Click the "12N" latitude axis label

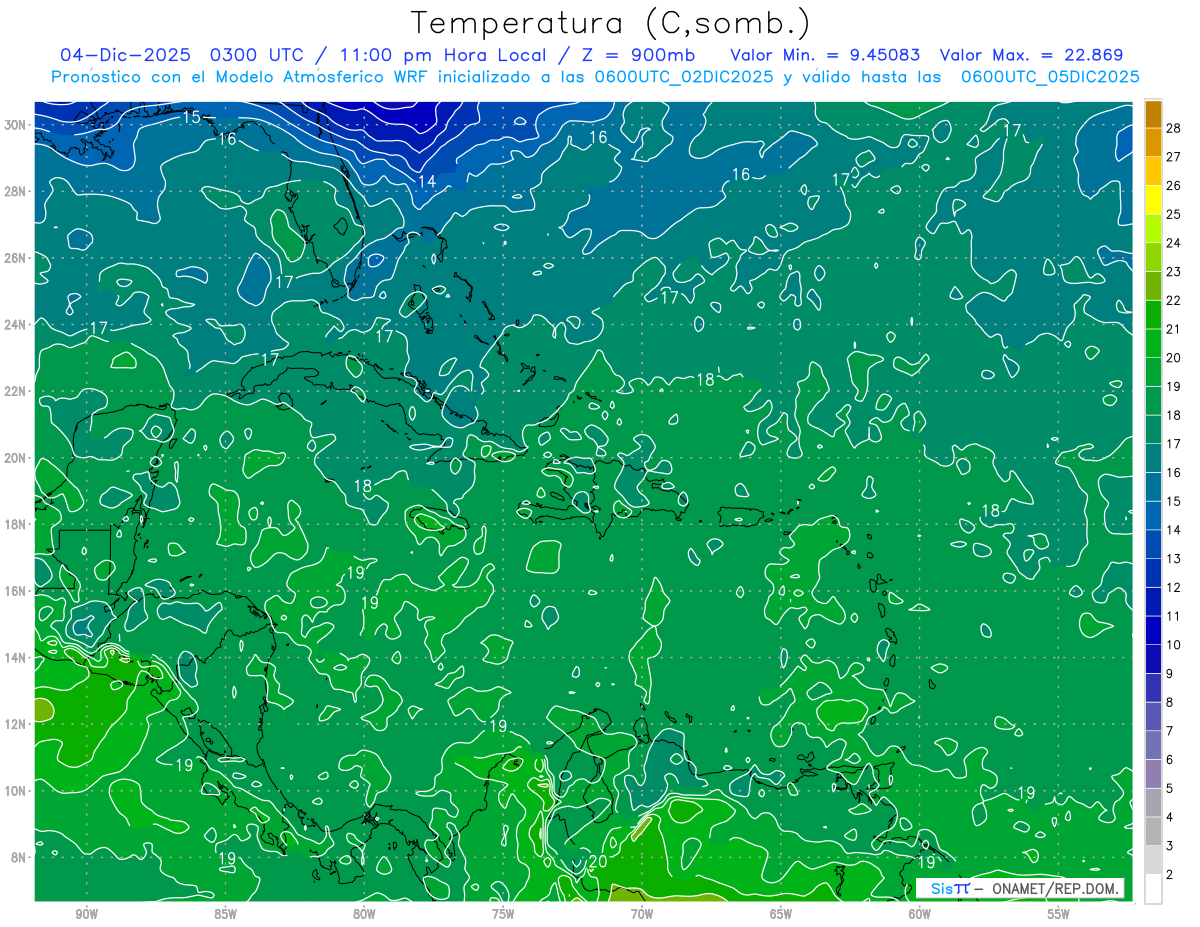[x=15, y=724]
